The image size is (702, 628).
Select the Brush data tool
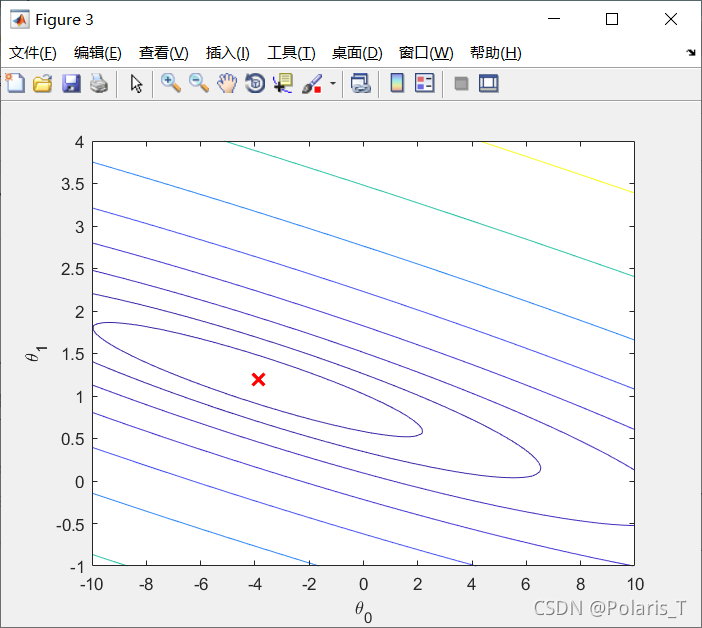point(312,84)
